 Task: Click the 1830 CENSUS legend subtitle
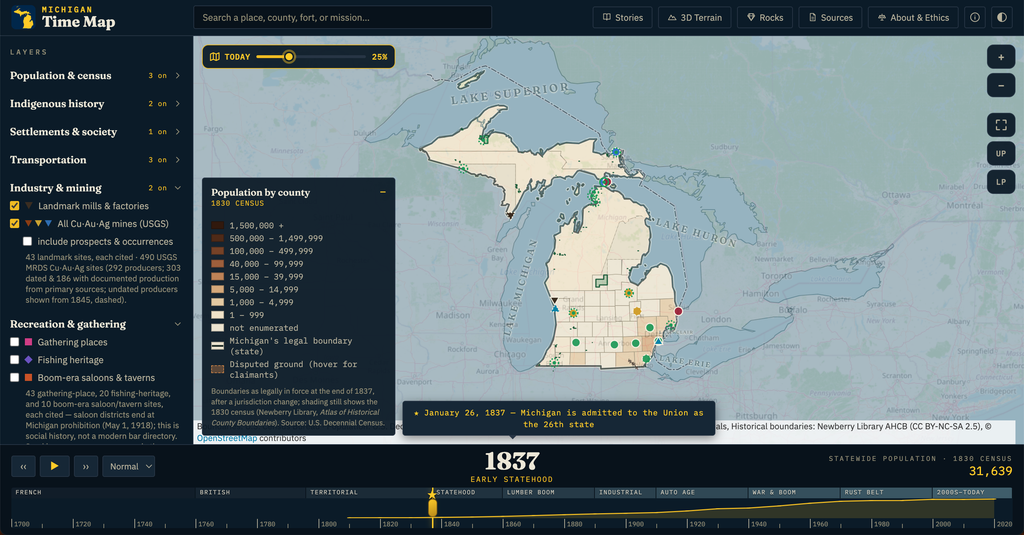click(237, 203)
